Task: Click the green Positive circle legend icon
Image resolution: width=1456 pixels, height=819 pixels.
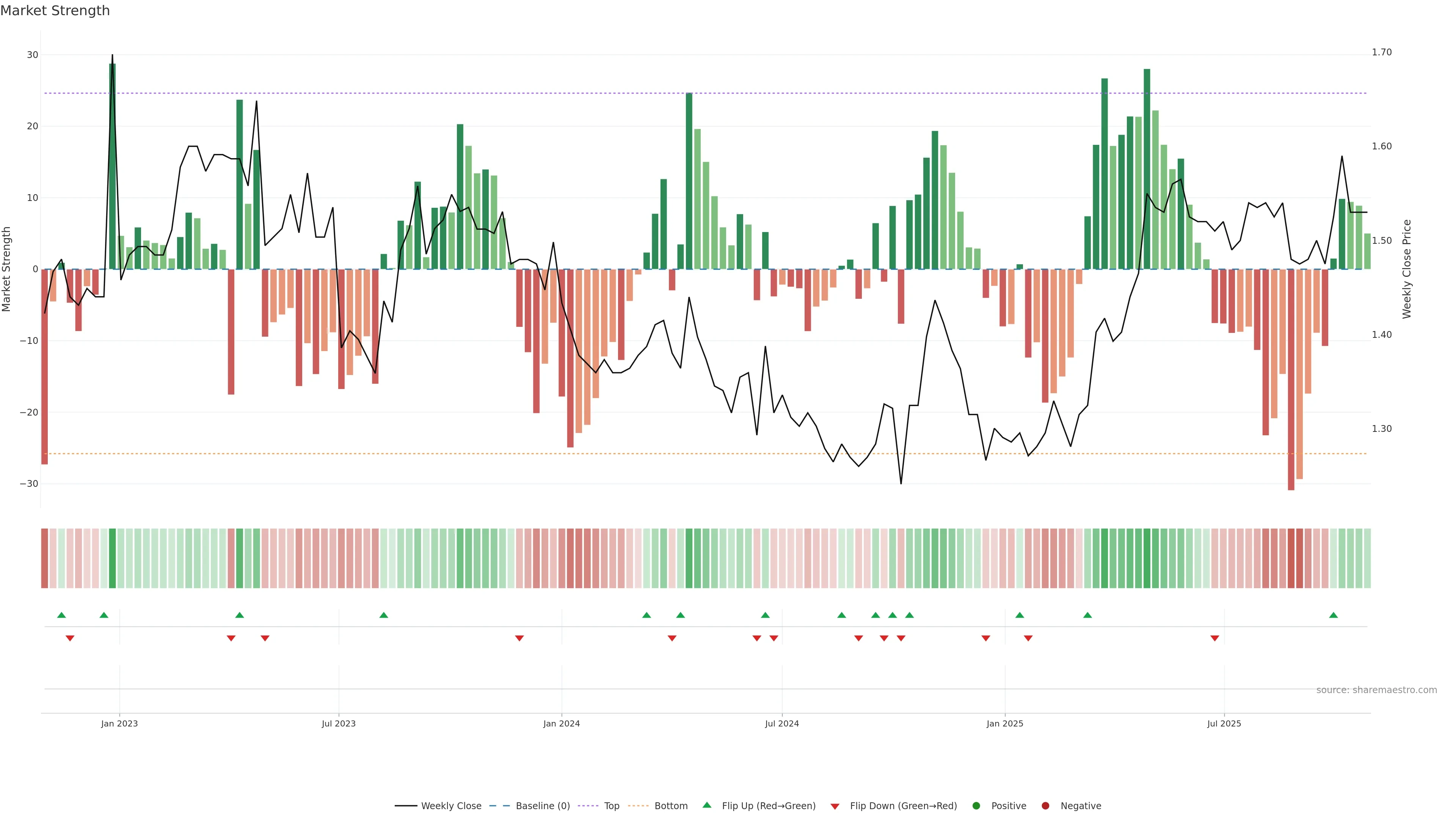Action: [x=976, y=805]
